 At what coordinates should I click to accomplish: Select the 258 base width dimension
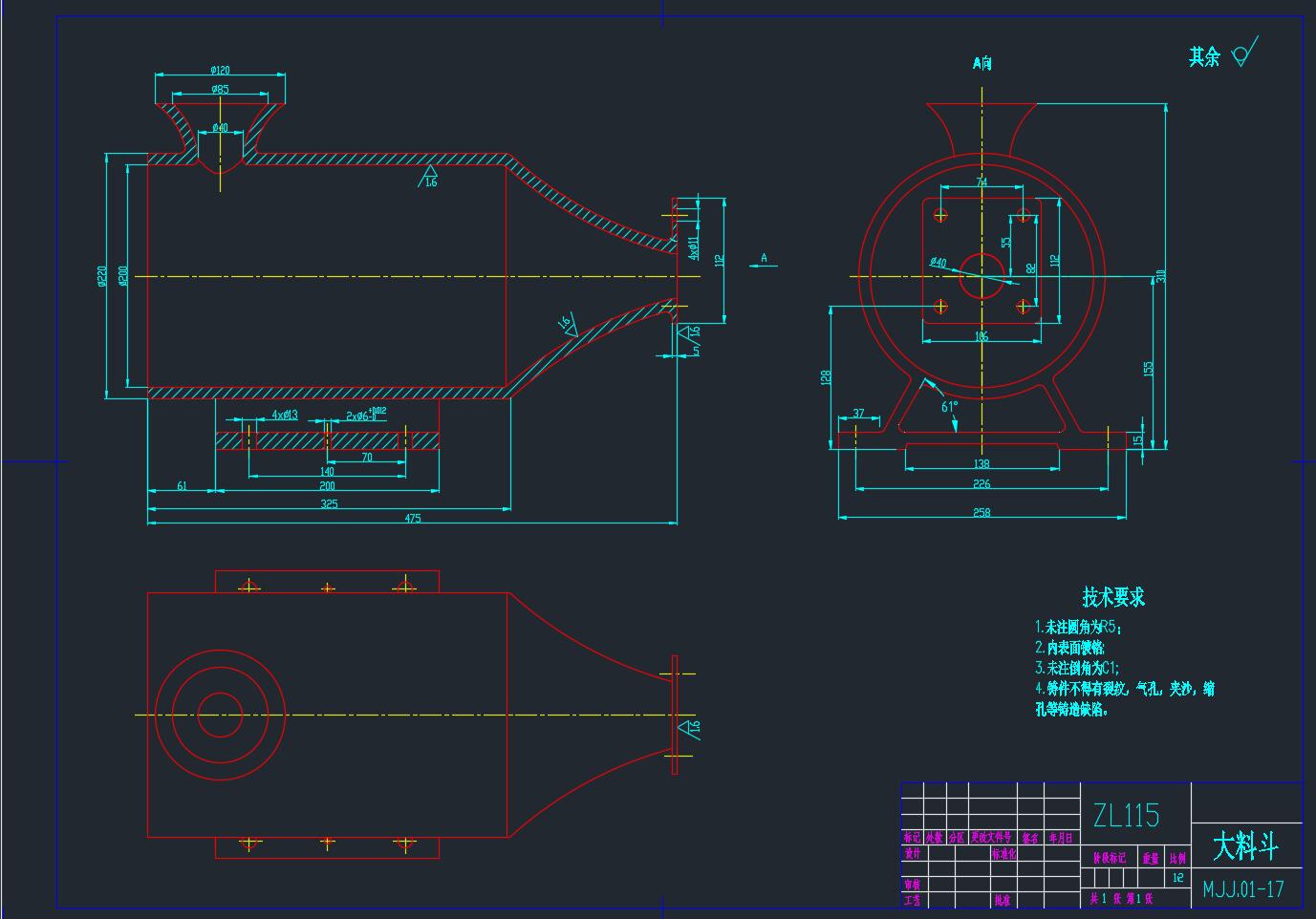(982, 513)
